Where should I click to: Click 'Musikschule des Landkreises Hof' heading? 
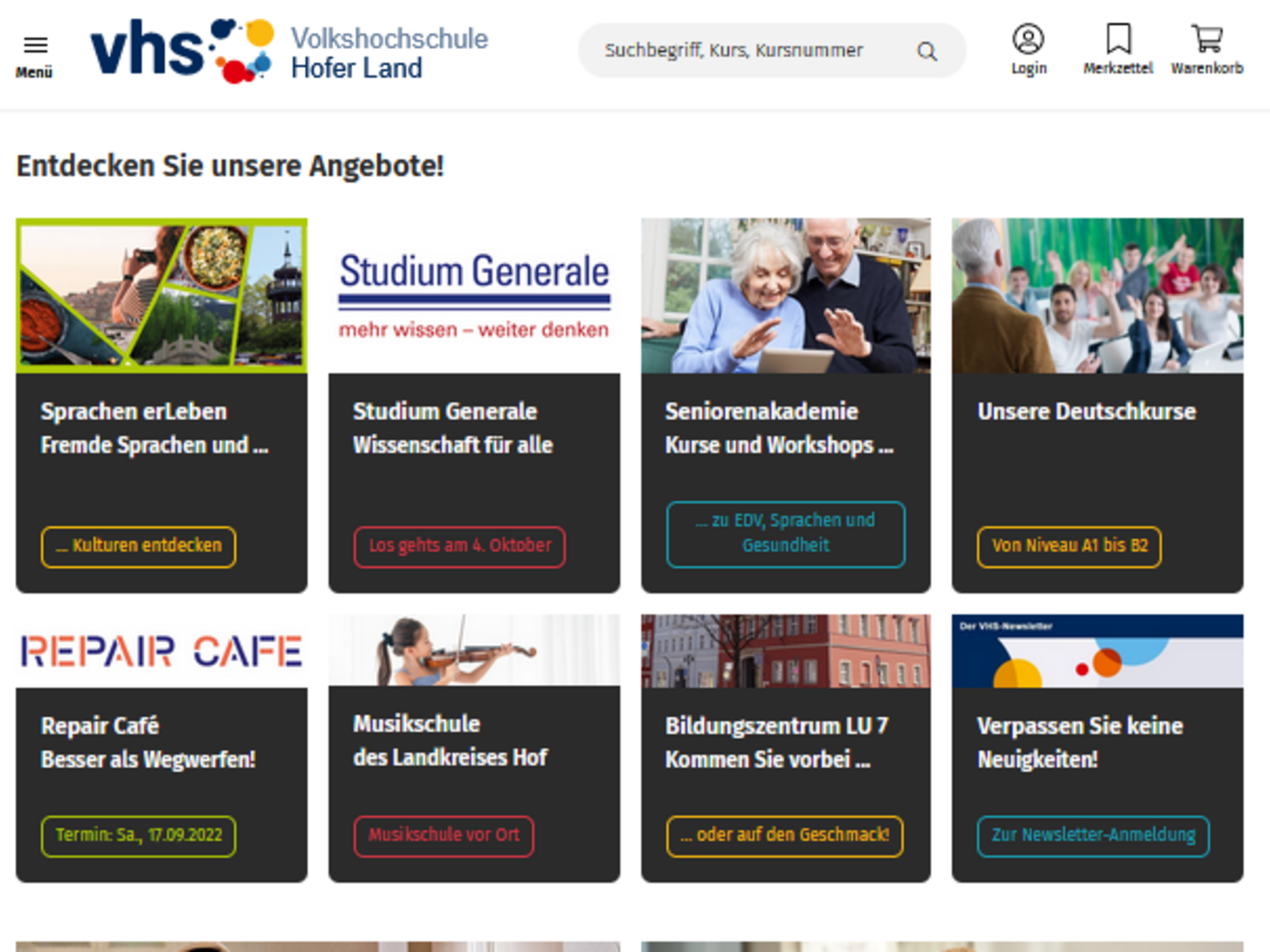[x=450, y=740]
